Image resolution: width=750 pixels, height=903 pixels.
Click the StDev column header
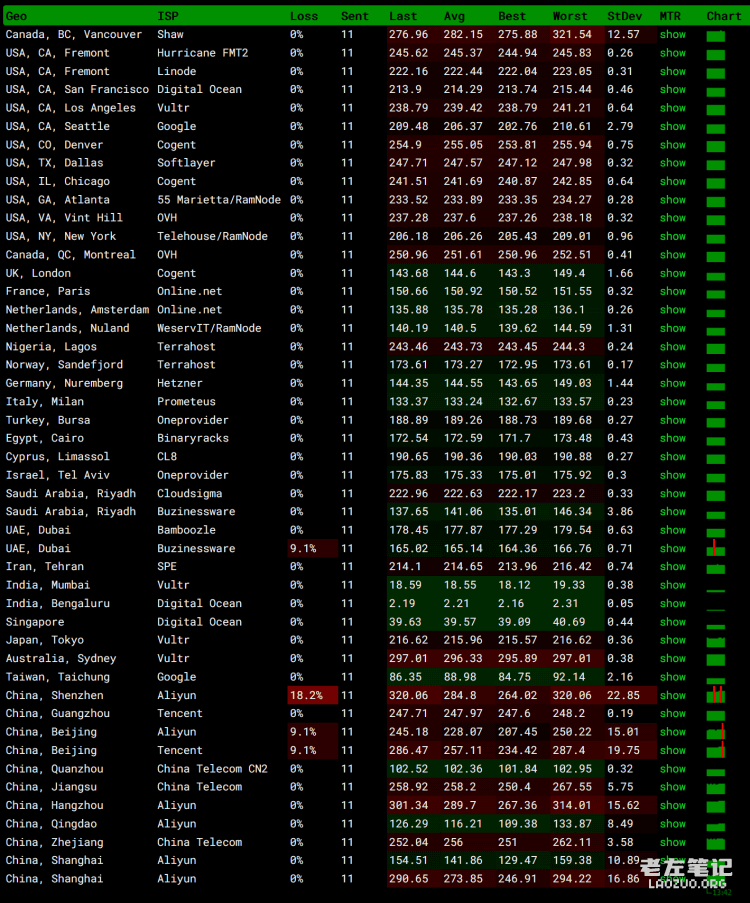(624, 16)
